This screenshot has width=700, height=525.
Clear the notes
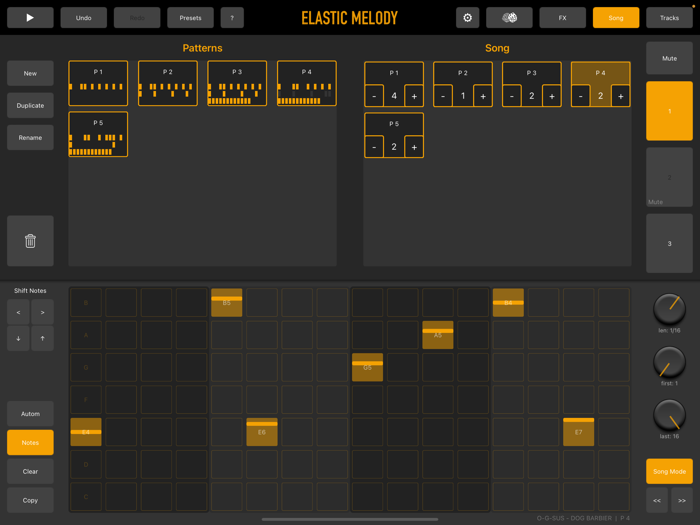tap(30, 471)
